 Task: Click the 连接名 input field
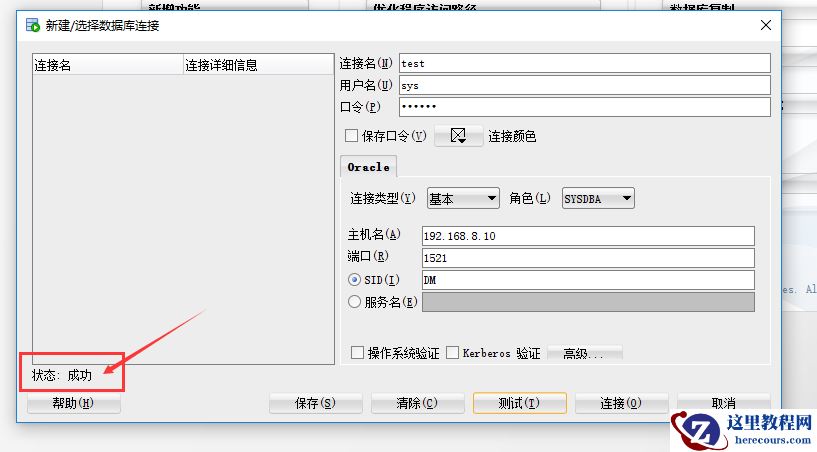[x=585, y=64]
